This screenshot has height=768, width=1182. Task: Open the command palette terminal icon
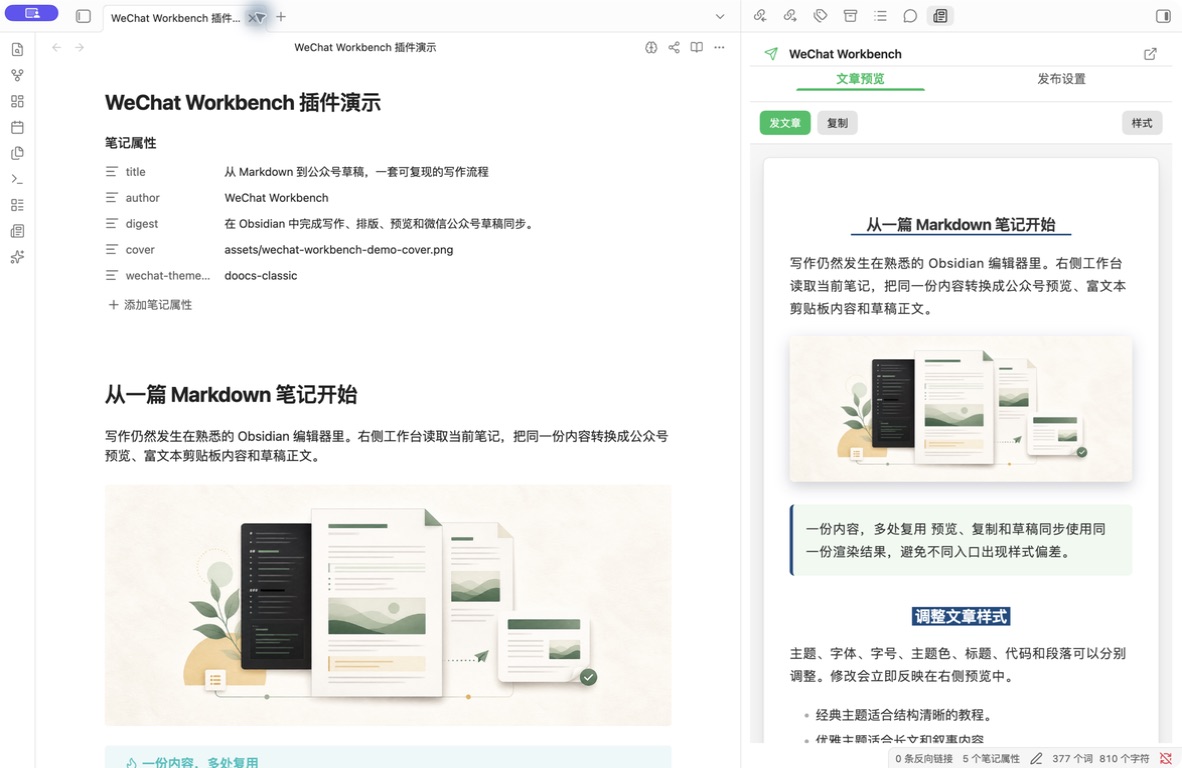coord(17,179)
